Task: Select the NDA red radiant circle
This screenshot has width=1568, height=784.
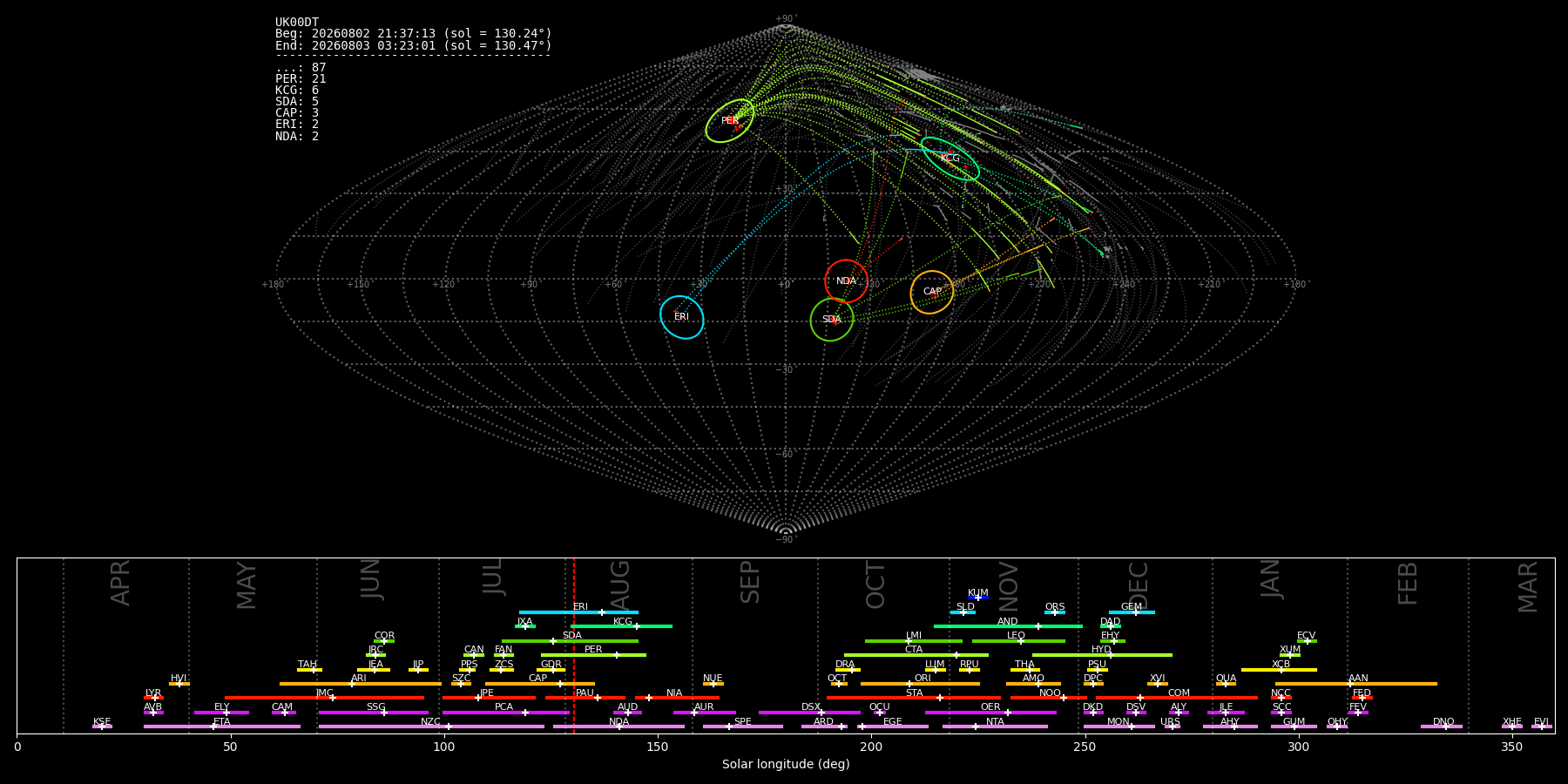Action: click(x=846, y=280)
